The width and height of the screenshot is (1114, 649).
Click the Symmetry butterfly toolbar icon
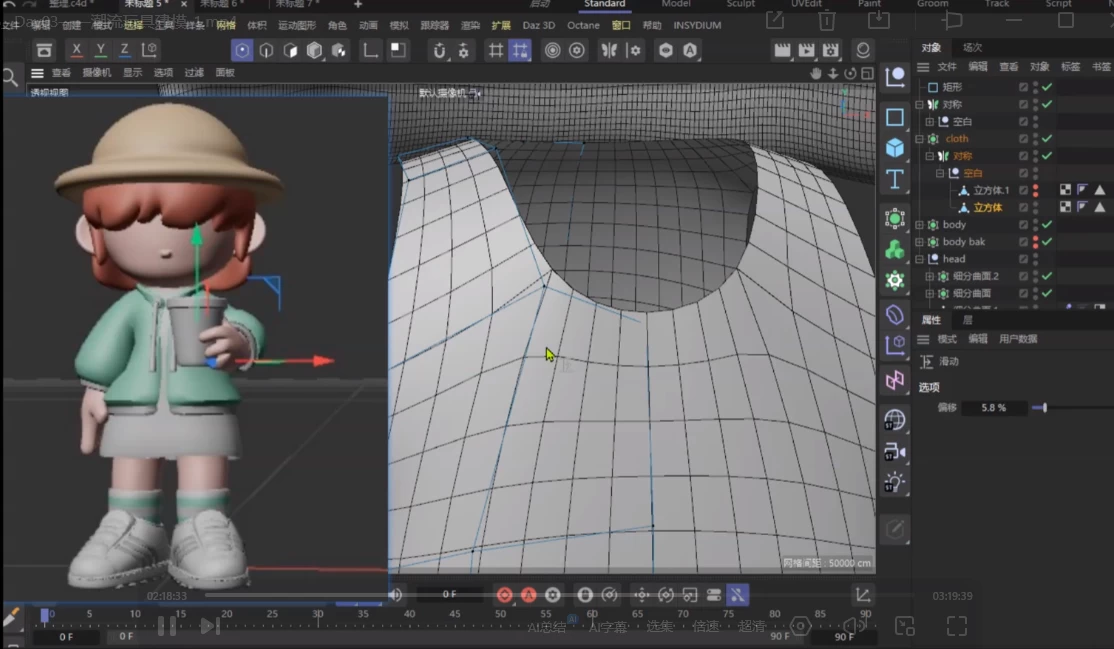point(608,50)
